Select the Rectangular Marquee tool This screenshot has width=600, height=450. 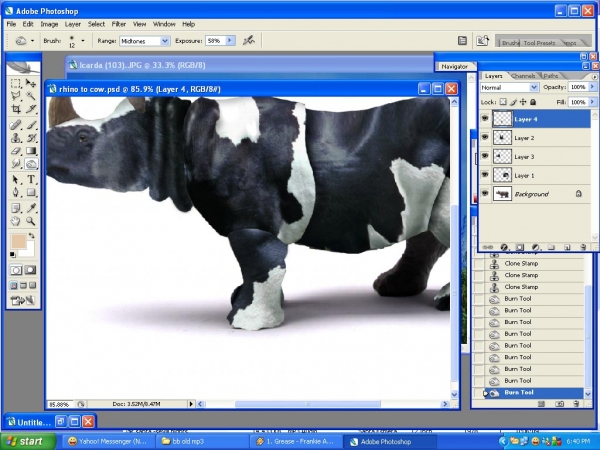pyautogui.click(x=16, y=83)
